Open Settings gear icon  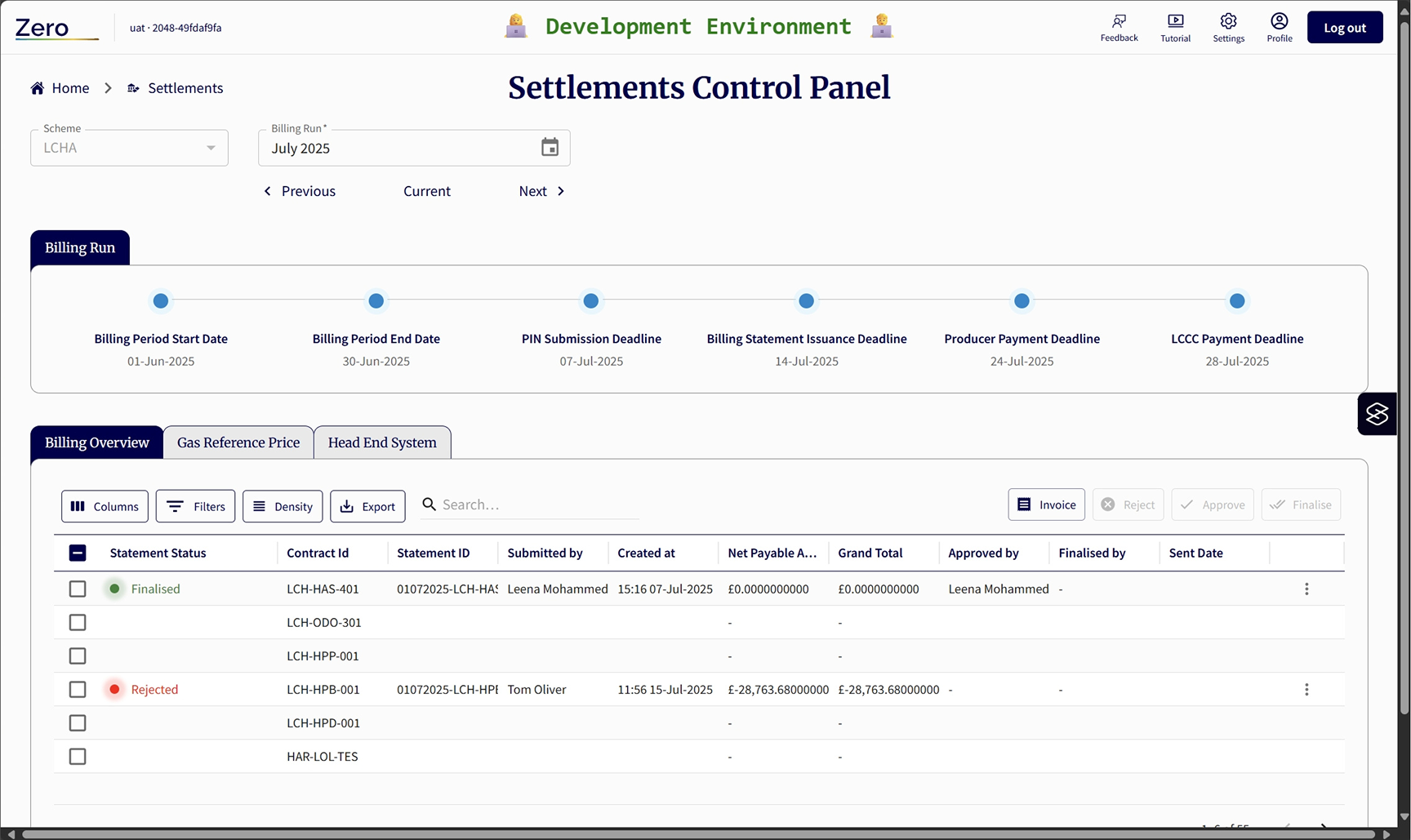tap(1228, 22)
